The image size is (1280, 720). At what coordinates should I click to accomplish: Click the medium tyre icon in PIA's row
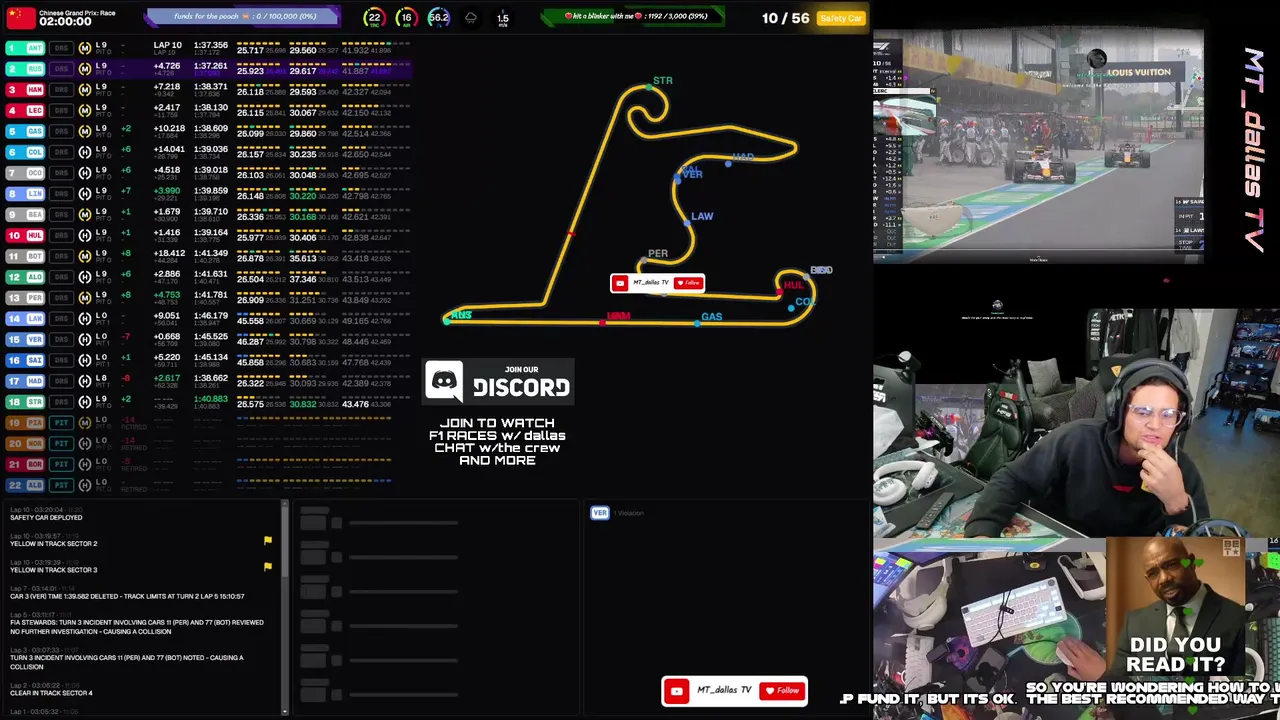[x=85, y=423]
